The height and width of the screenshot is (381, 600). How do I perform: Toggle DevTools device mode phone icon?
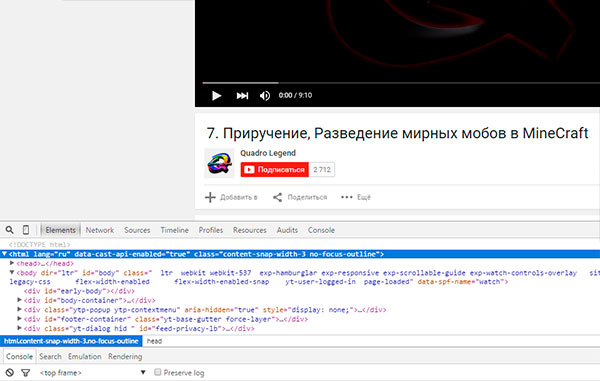point(26,230)
